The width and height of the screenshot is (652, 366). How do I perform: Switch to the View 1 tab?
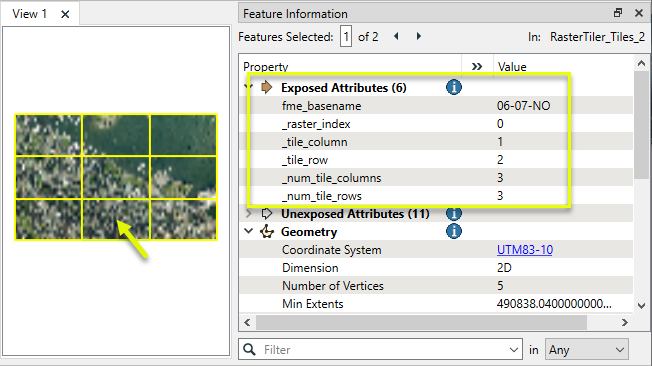[x=29, y=14]
